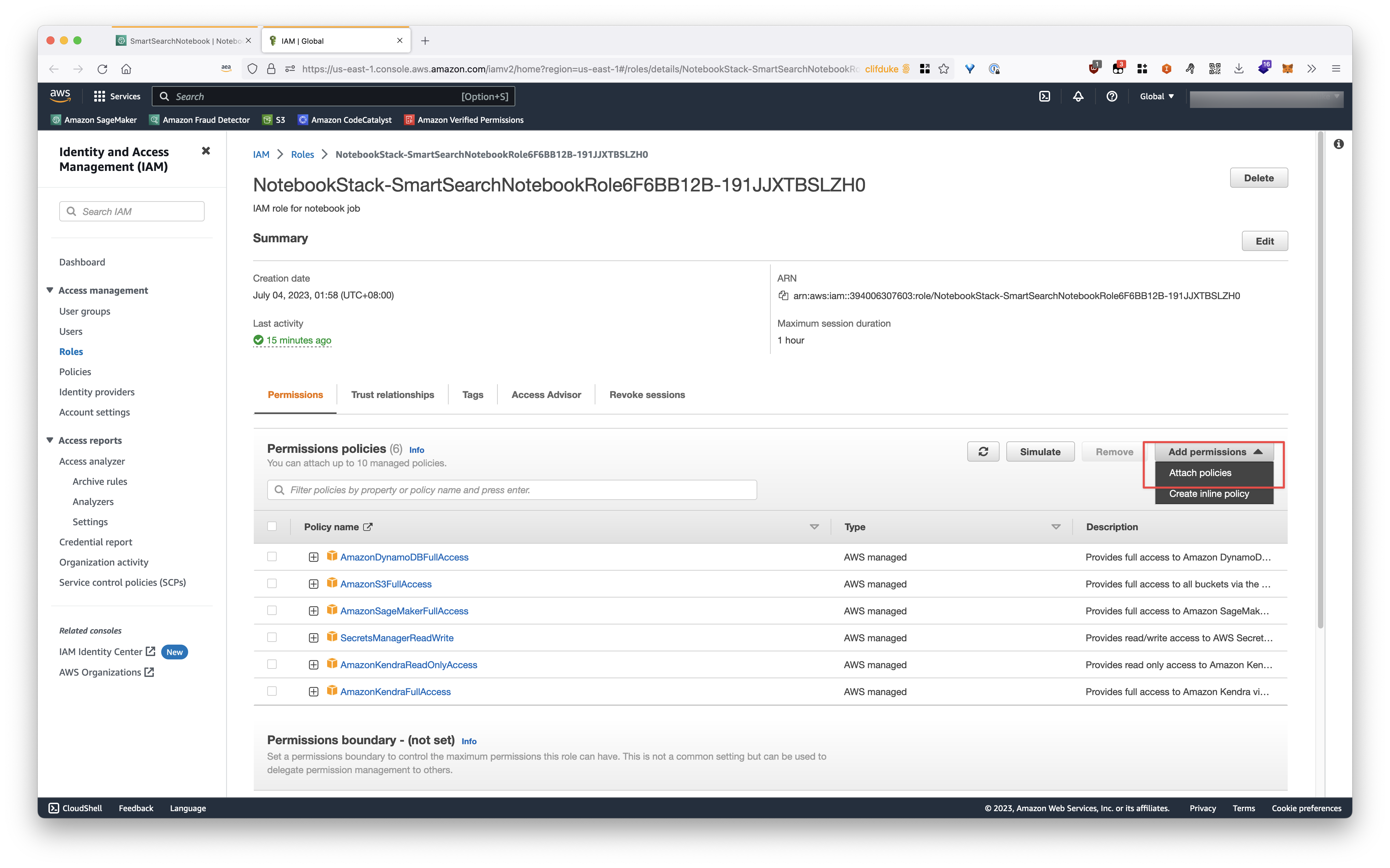This screenshot has width=1390, height=868.
Task: Switch to the Trust relationships tab
Action: click(392, 395)
